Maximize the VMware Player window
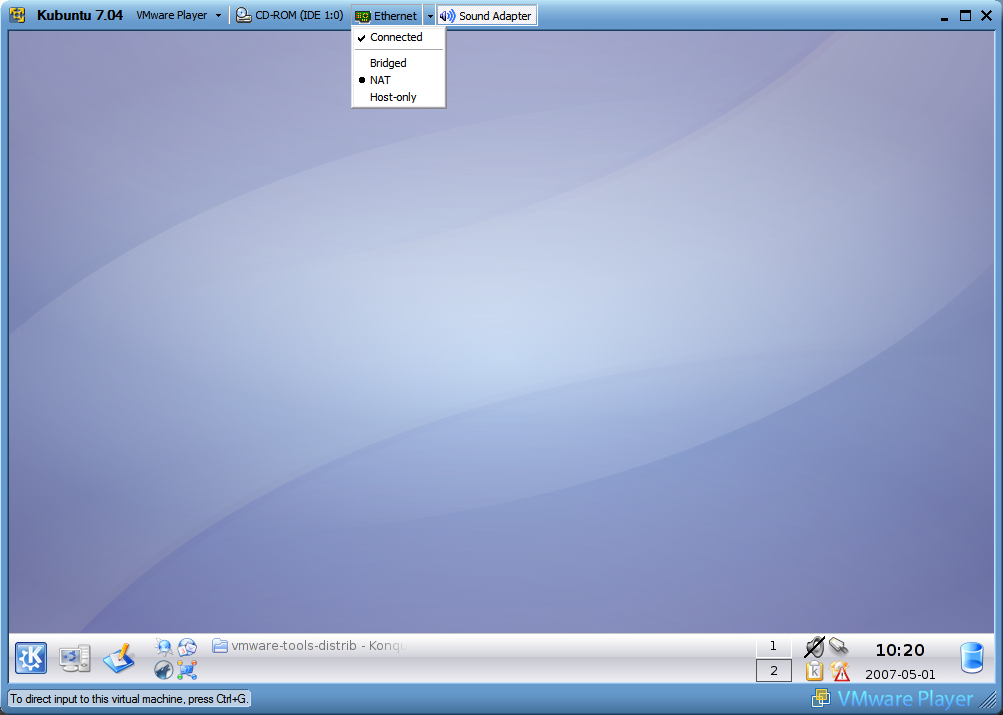Viewport: 1003px width, 715px height. tap(965, 16)
